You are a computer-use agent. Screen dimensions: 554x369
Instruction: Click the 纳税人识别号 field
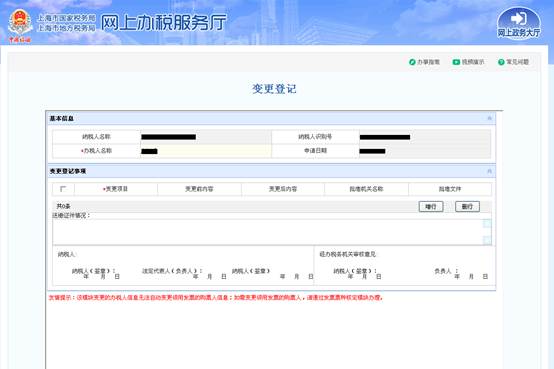coord(425,137)
